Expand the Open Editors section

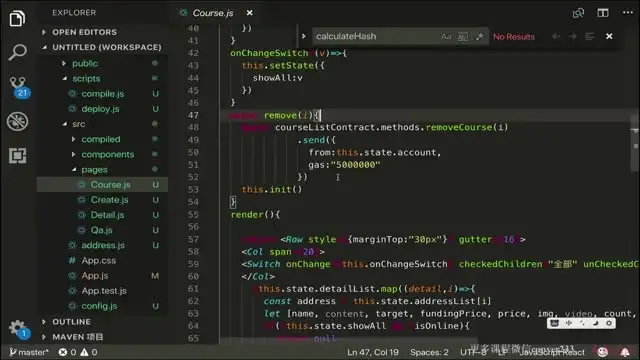coord(84,32)
